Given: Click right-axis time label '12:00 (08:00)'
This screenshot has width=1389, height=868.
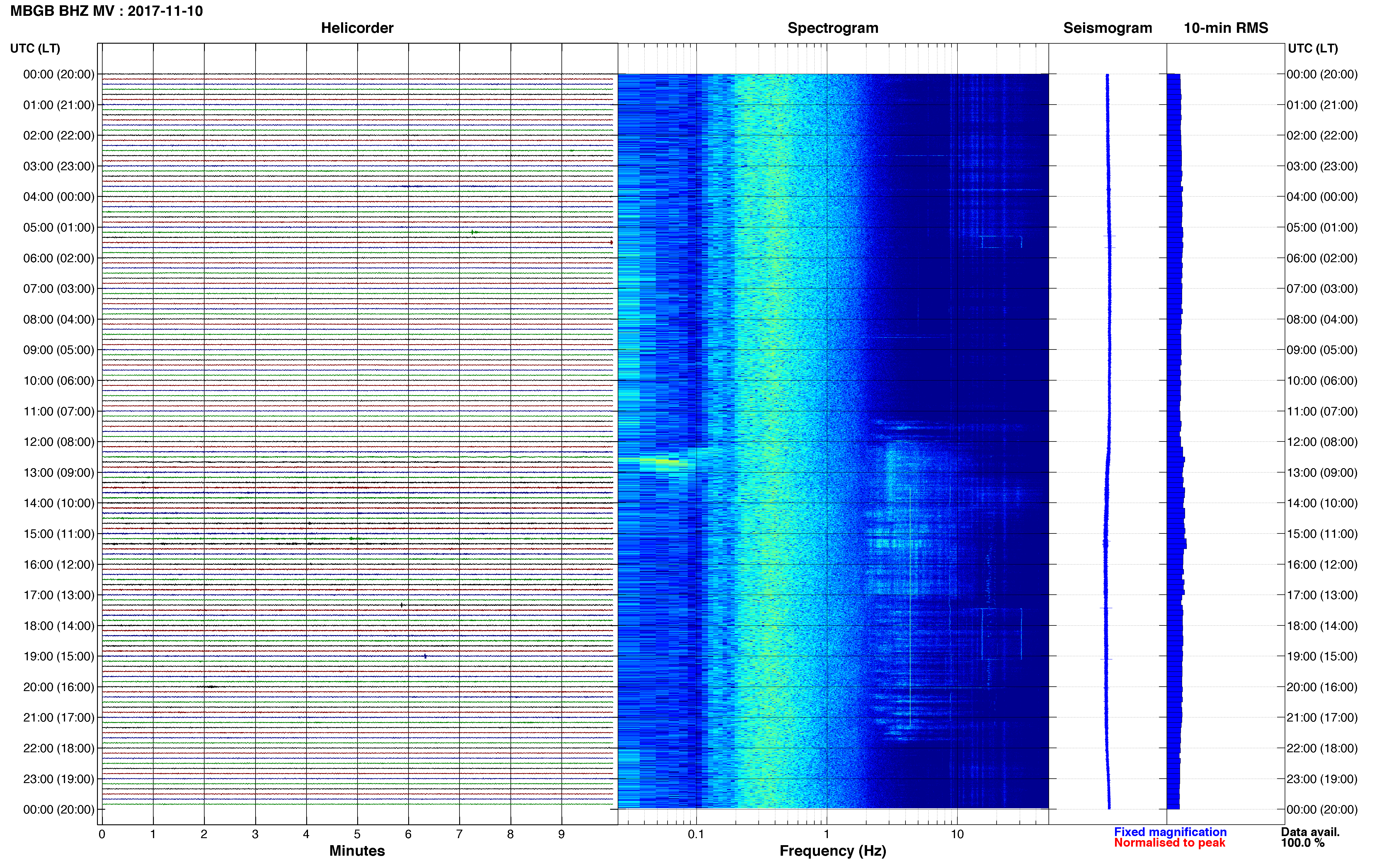Looking at the screenshot, I should point(1322,442).
